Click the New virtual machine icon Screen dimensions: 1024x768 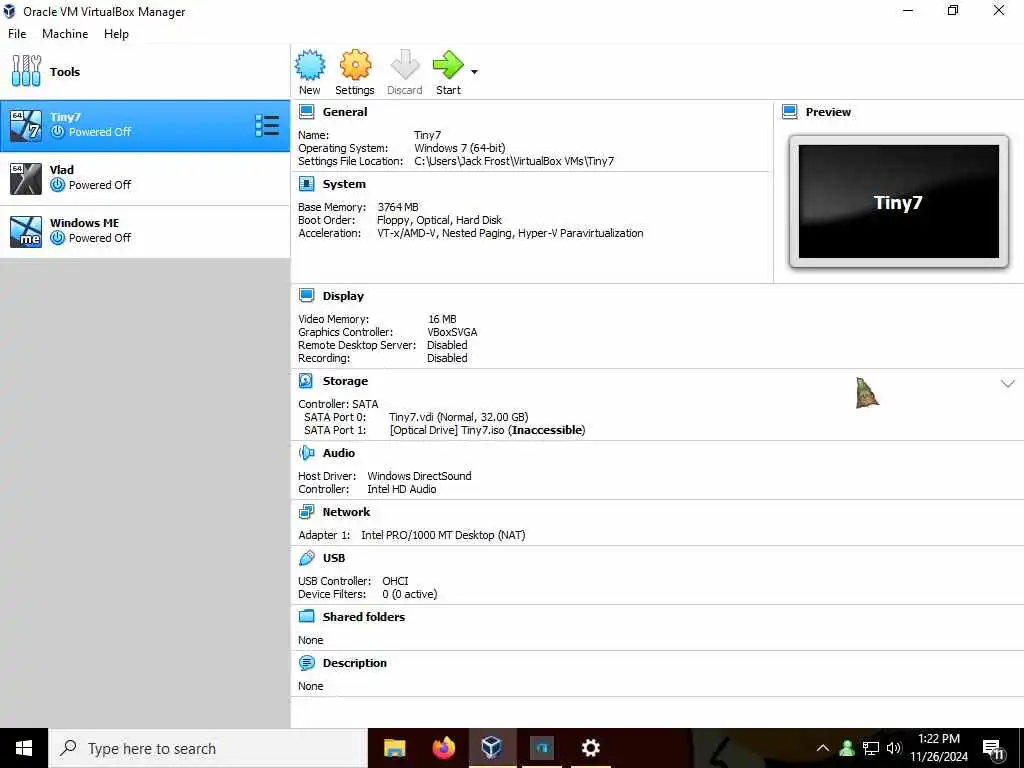click(x=310, y=65)
